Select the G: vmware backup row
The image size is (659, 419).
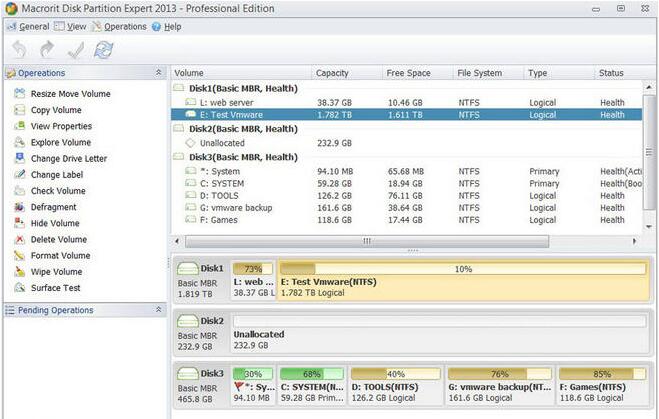(x=406, y=208)
